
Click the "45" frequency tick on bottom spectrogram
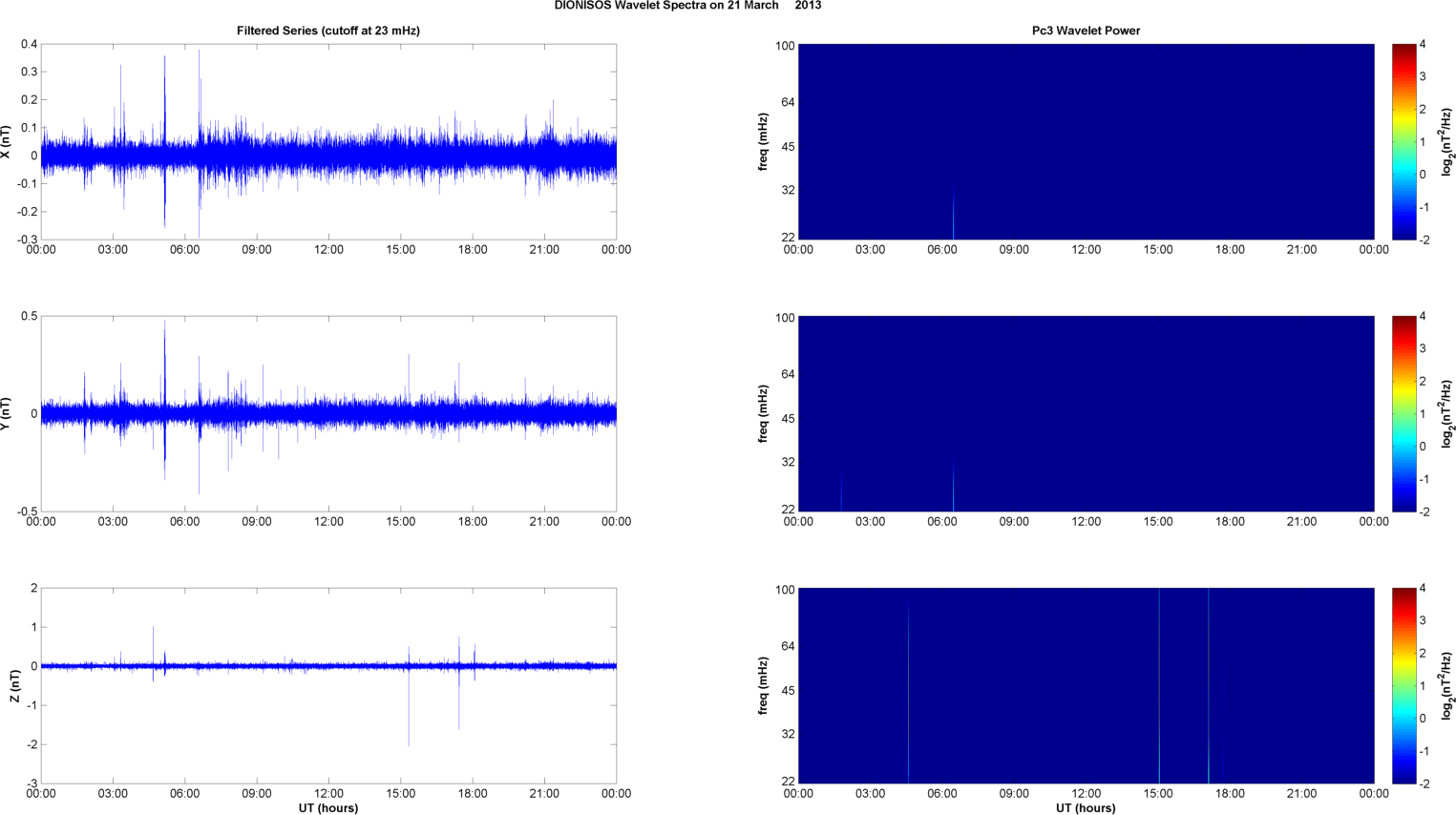788,690
